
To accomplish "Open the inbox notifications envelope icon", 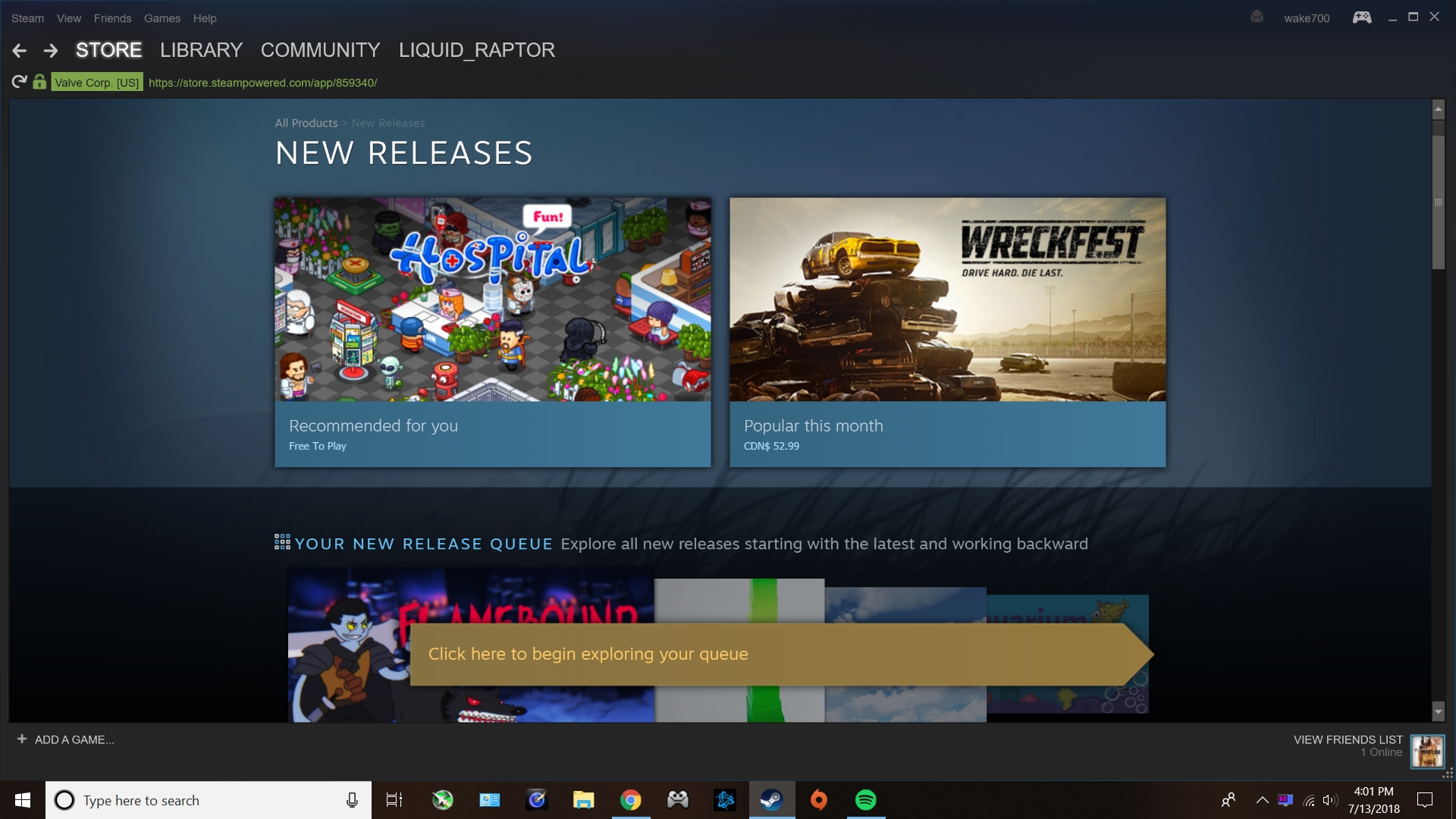I will pos(1257,17).
